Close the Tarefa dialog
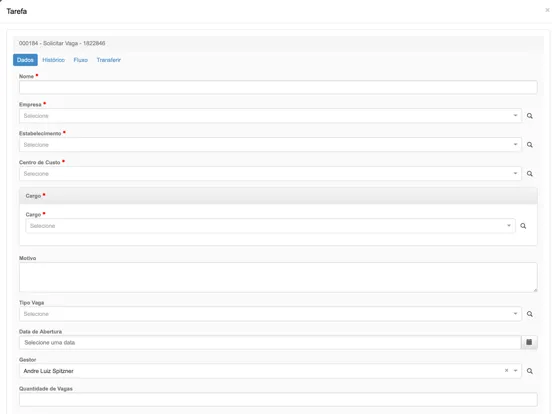 tap(547, 10)
